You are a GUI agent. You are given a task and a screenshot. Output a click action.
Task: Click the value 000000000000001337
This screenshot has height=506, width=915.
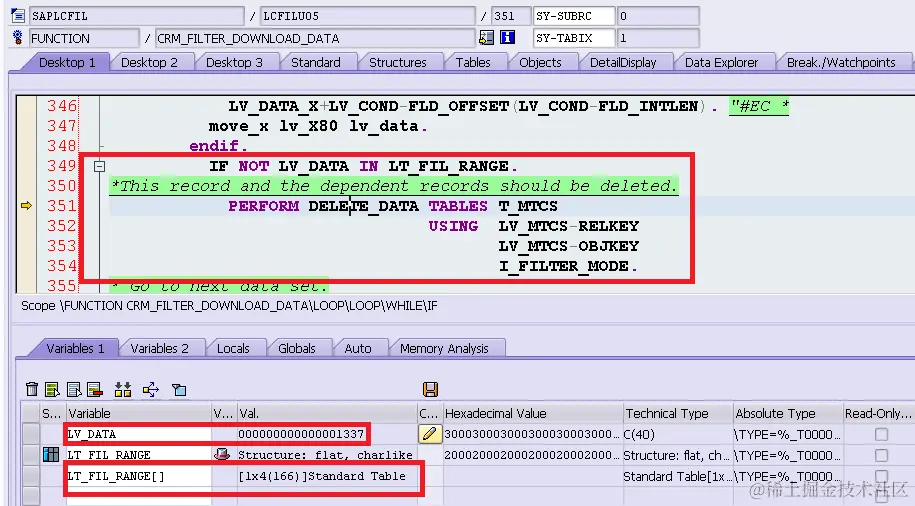pos(301,434)
